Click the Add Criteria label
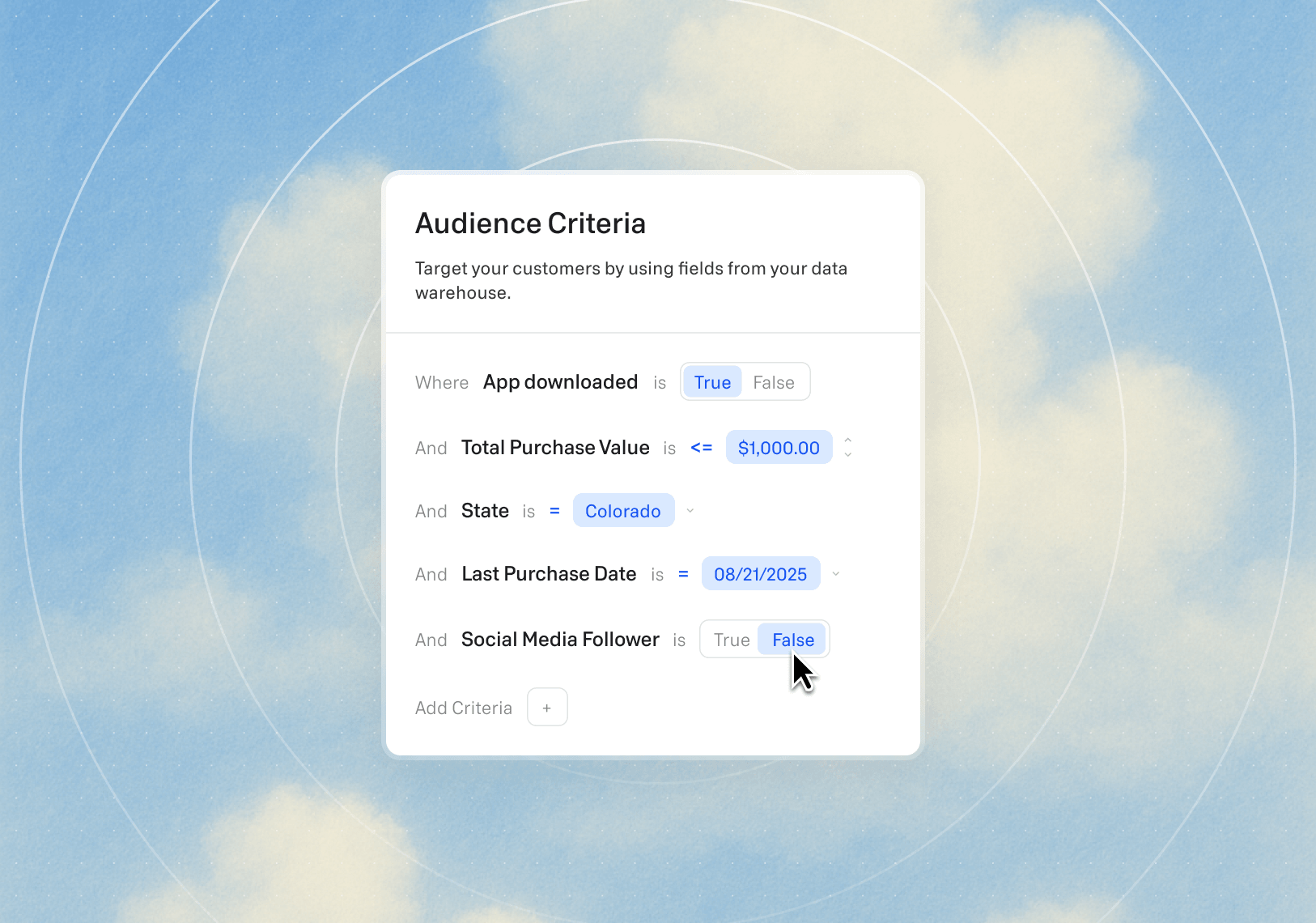 pos(464,708)
